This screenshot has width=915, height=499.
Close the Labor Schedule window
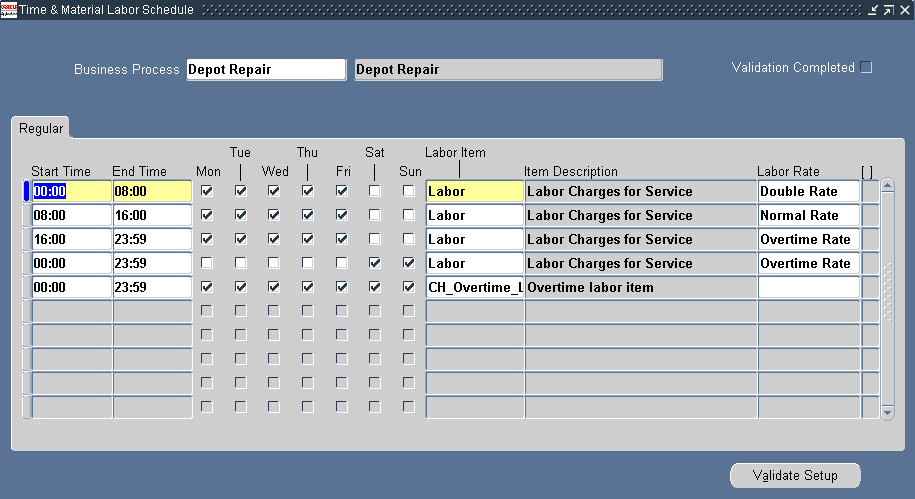[905, 10]
